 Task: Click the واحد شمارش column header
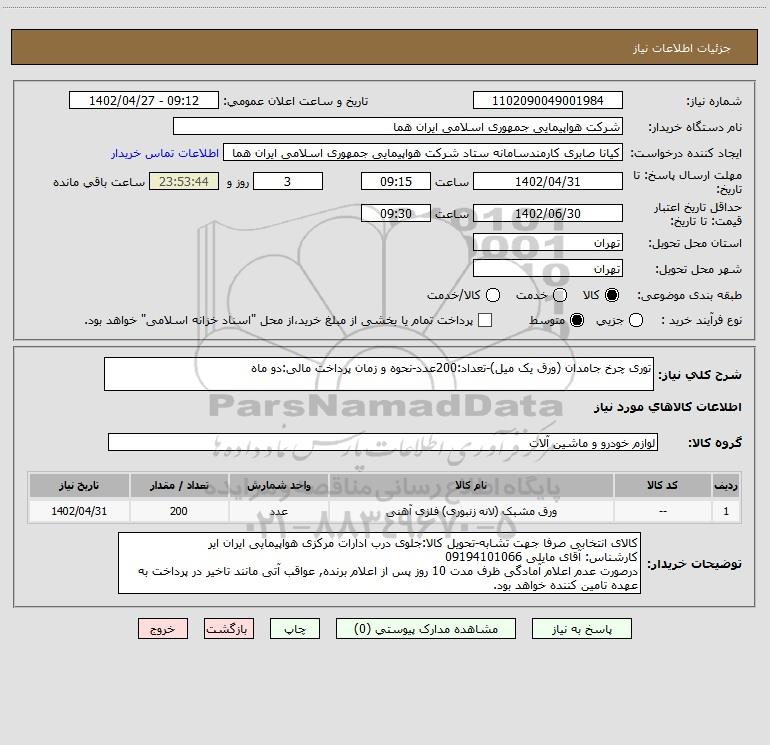[x=278, y=485]
